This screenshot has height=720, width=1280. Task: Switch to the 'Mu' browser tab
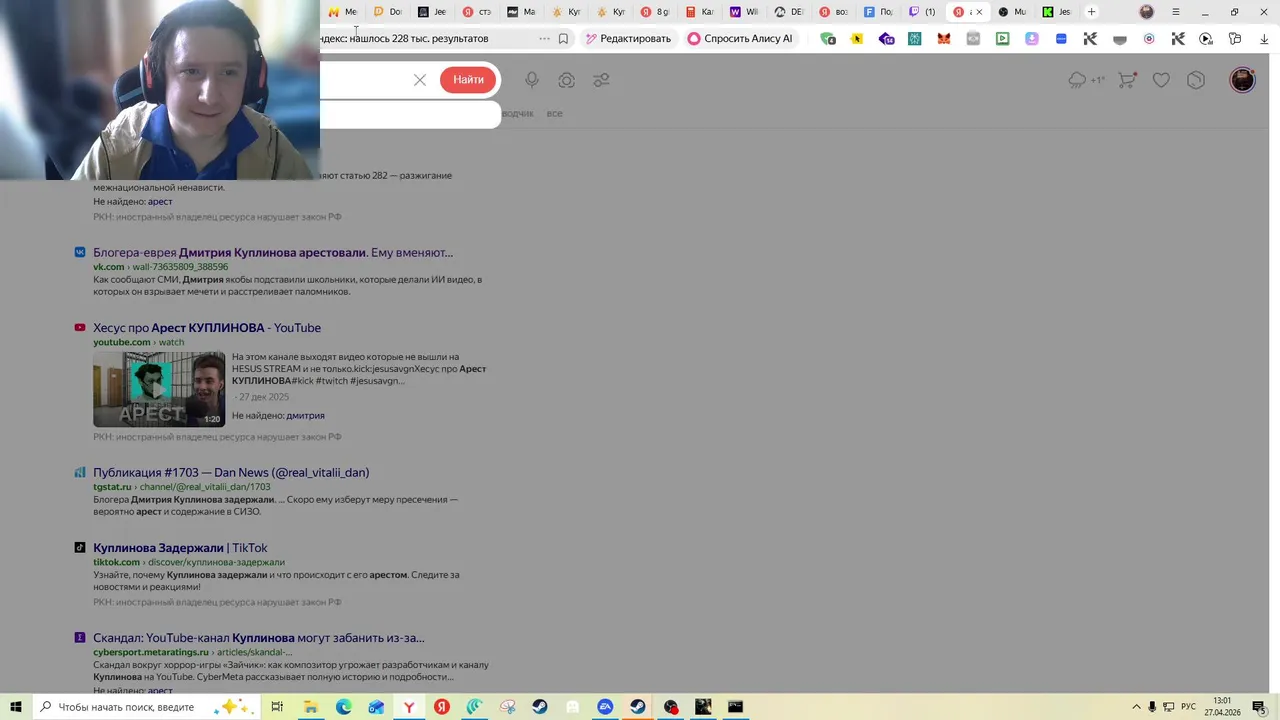pos(1013,12)
